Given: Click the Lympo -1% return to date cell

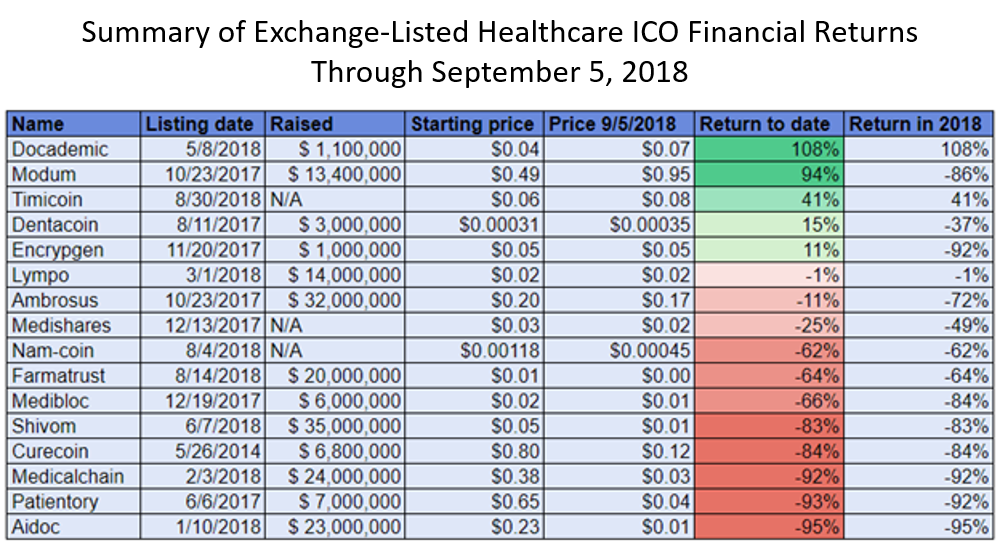Looking at the screenshot, I should 769,275.
